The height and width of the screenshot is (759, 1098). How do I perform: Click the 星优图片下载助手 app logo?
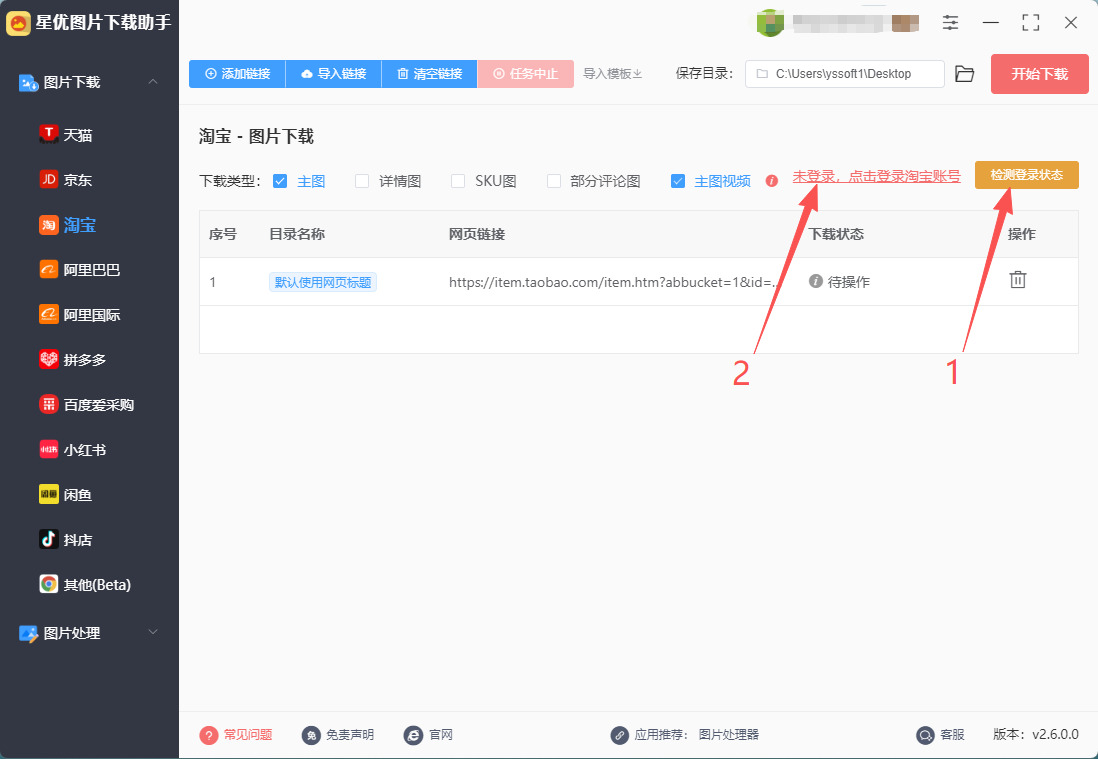pos(18,22)
